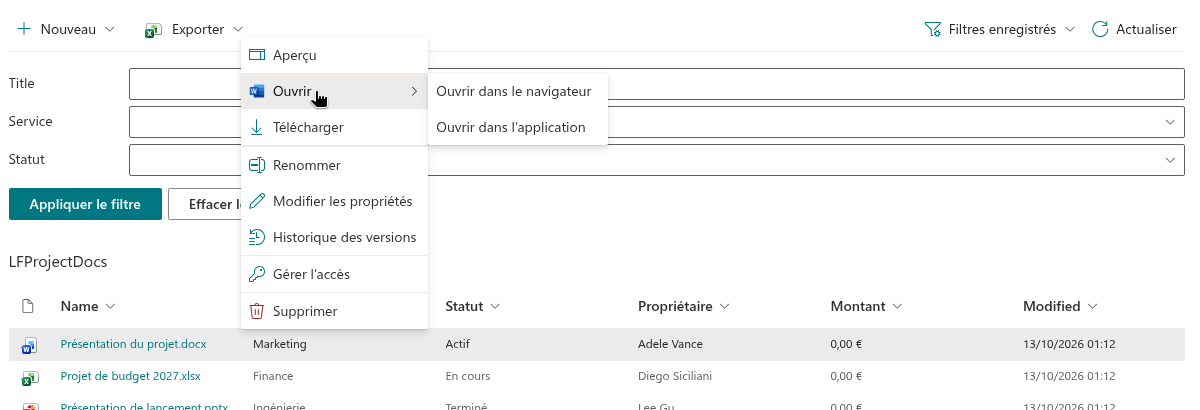Click the Aperçu preview icon in menu
1200x410 pixels.
point(257,55)
